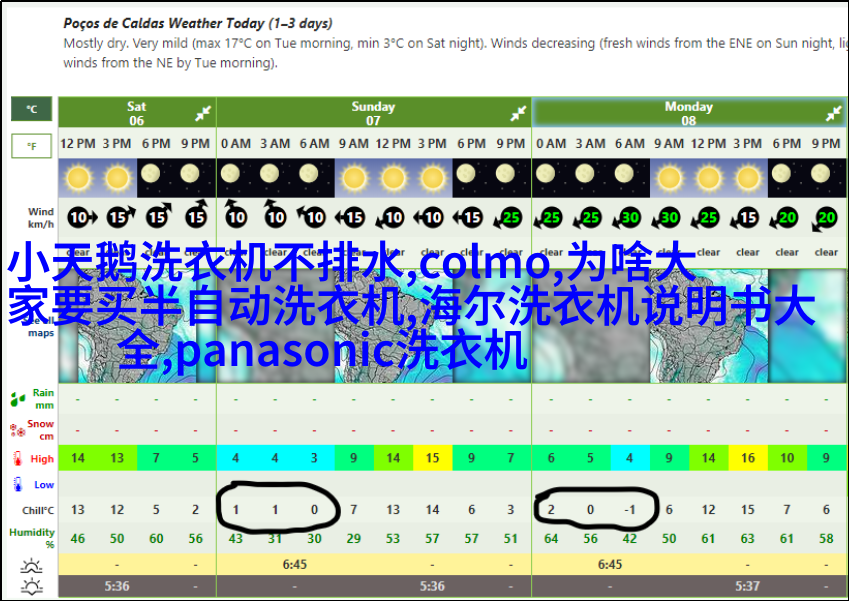Expand the Sunday 07 day column
This screenshot has height=601, width=849.
[518, 113]
